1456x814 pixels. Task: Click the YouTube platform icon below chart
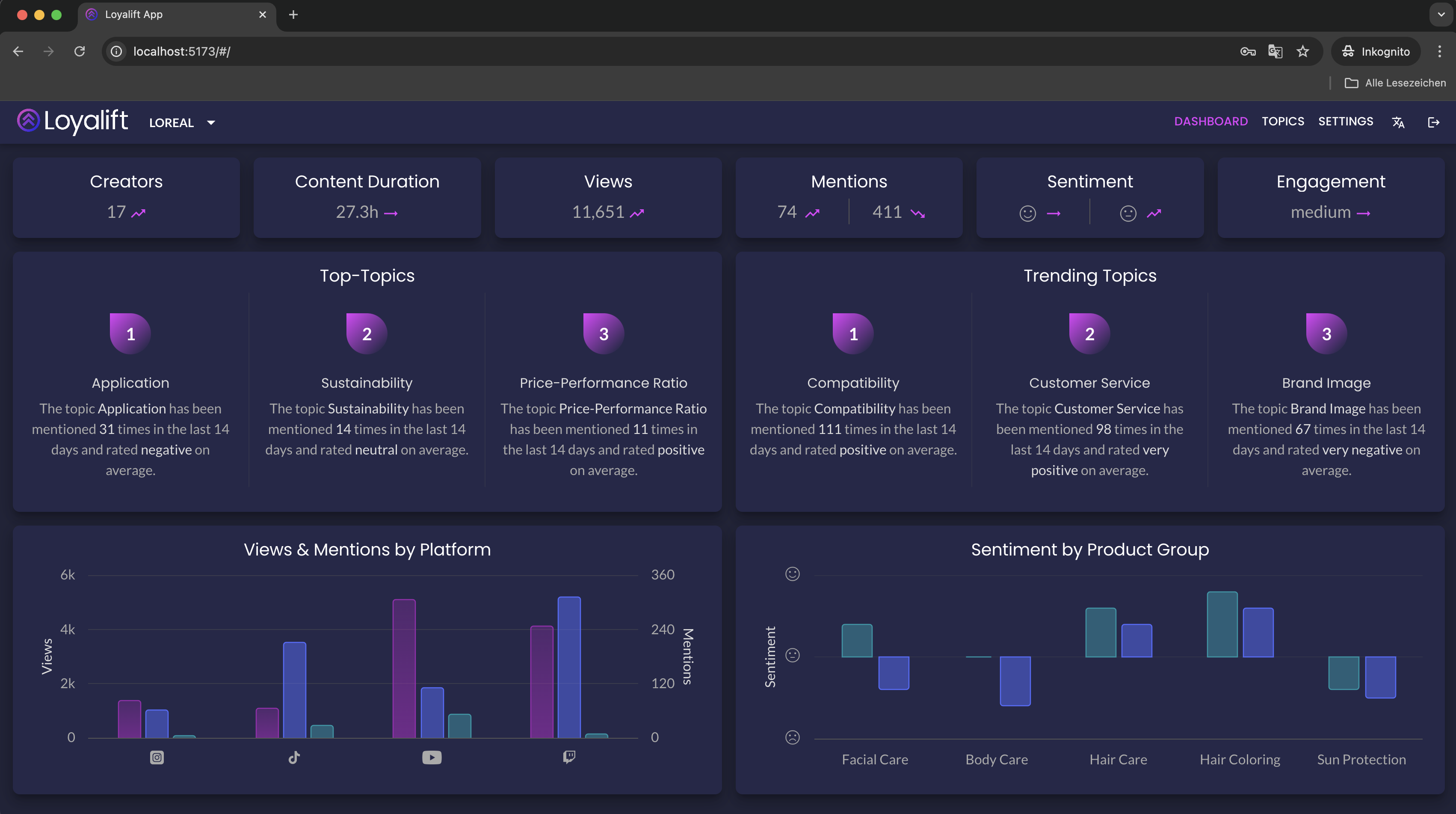click(432, 758)
